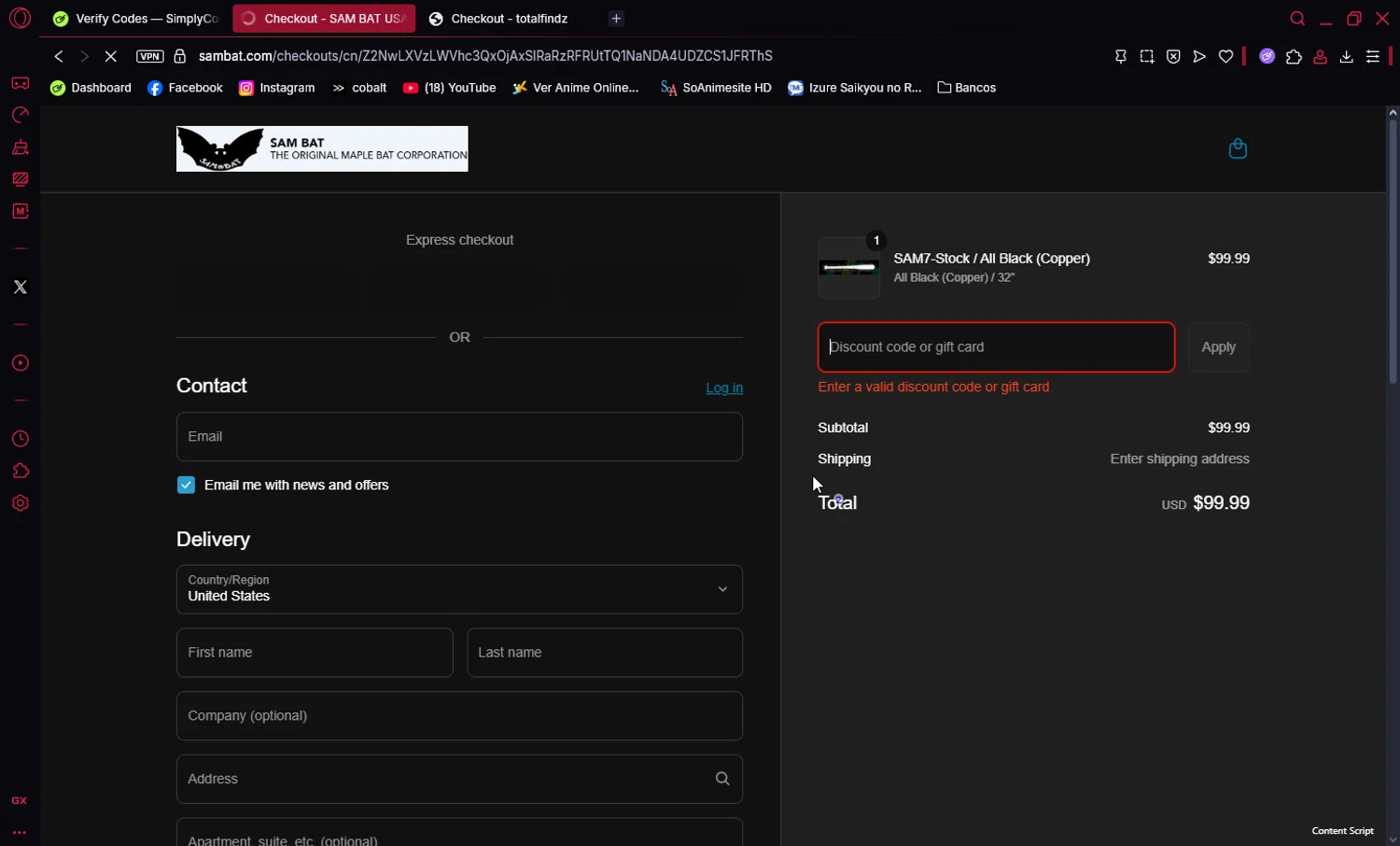Take a snapshot with the toolbar snapshot icon

click(x=1147, y=57)
